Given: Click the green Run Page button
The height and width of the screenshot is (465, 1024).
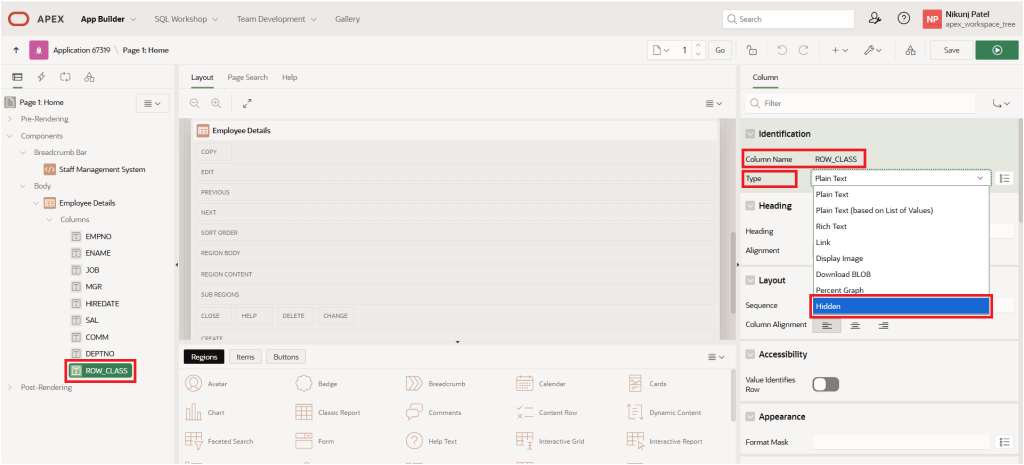Looking at the screenshot, I should point(995,49).
